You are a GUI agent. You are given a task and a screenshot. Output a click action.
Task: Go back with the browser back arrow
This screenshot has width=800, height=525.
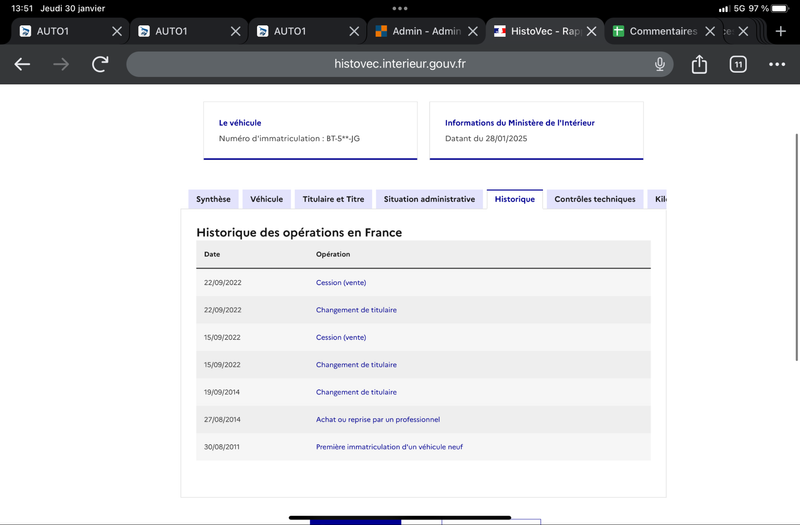coord(22,64)
